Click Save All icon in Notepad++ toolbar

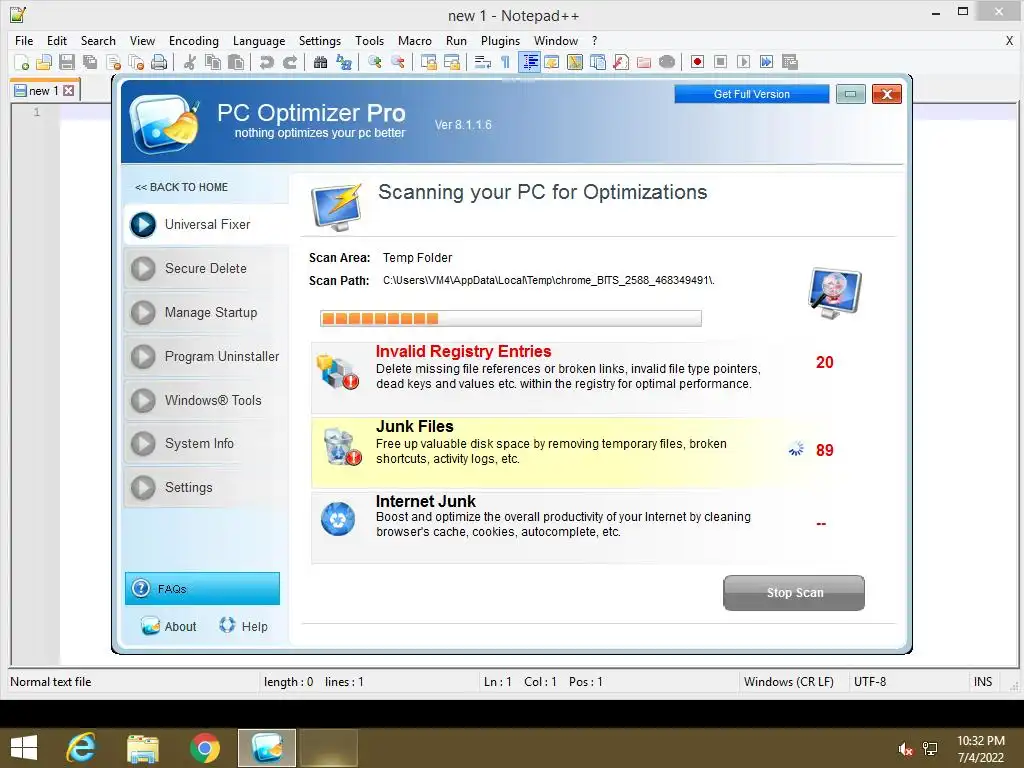click(89, 62)
